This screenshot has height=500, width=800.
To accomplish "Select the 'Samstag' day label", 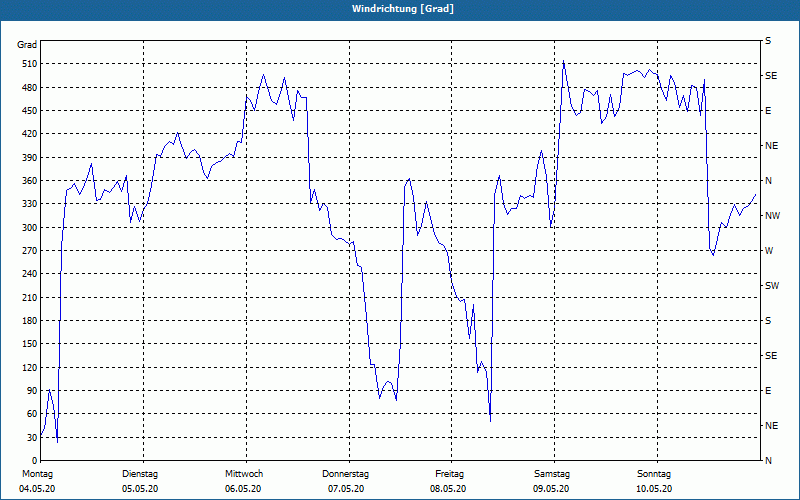I will [552, 474].
